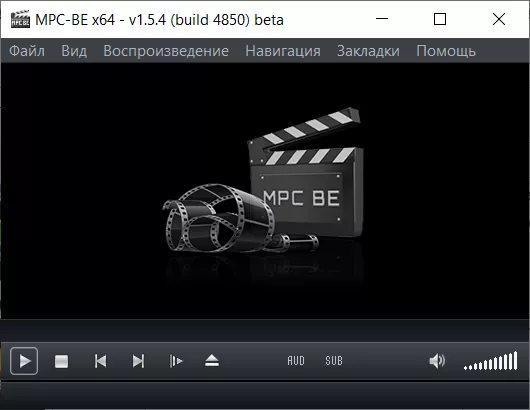Skip to the next file
530x410 pixels.
138,361
